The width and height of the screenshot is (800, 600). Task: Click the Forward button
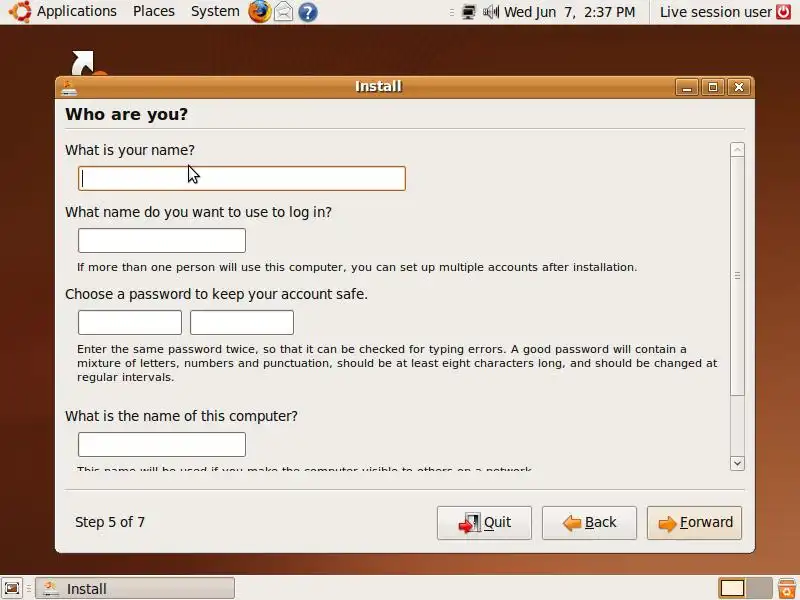694,522
